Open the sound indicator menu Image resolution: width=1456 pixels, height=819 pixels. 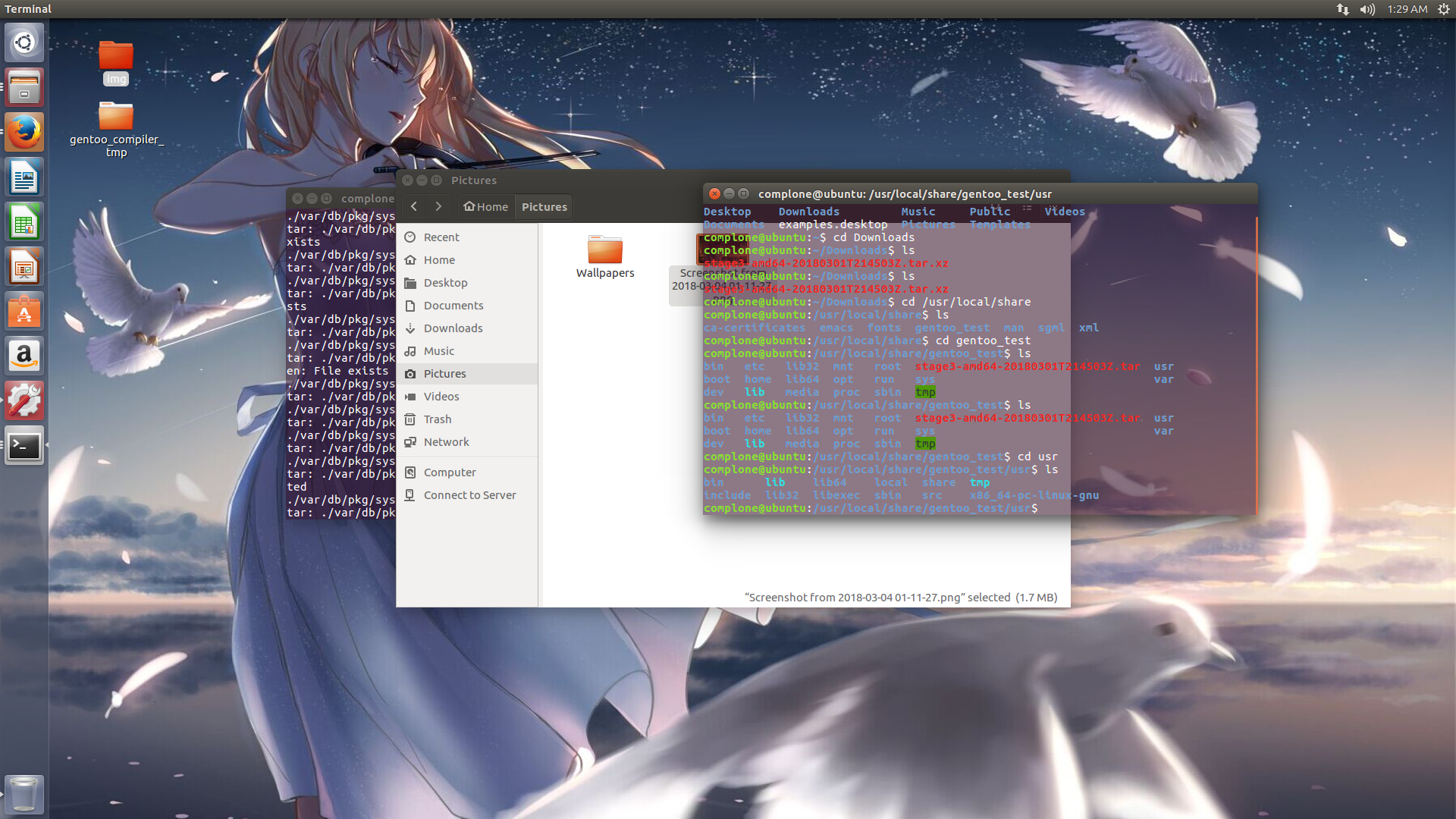pos(1367,9)
